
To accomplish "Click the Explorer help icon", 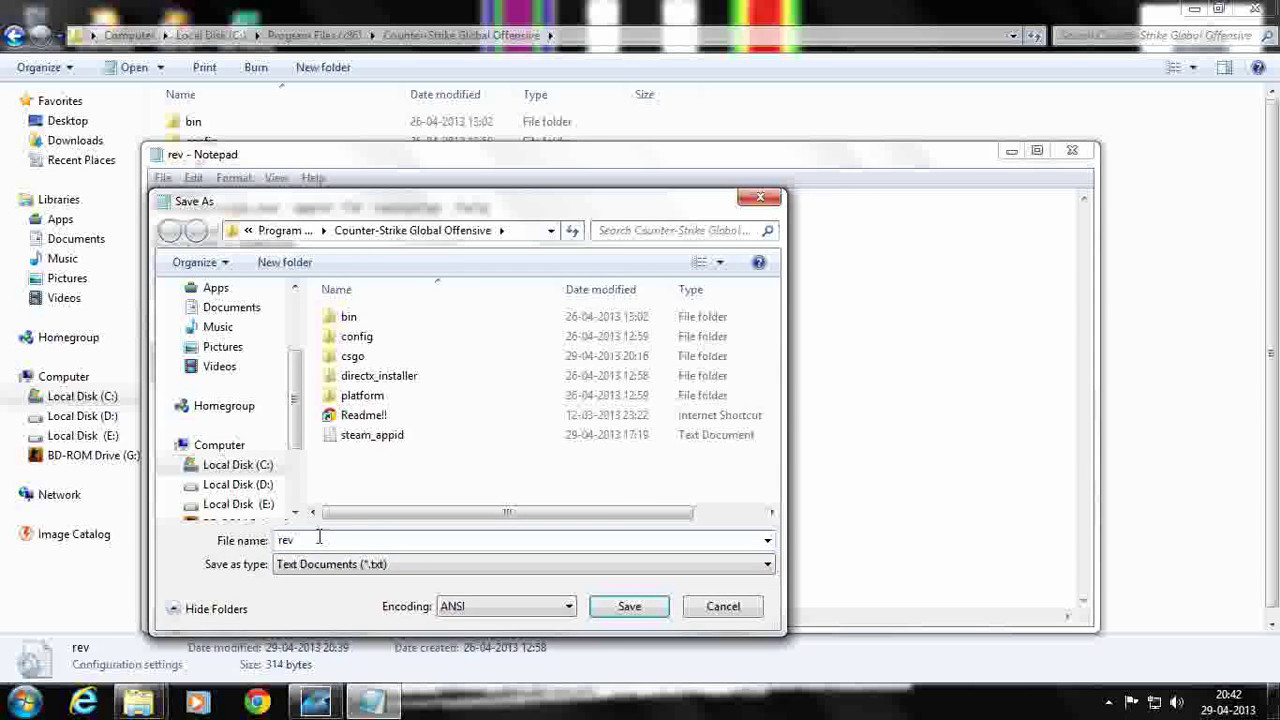I will [1258, 67].
